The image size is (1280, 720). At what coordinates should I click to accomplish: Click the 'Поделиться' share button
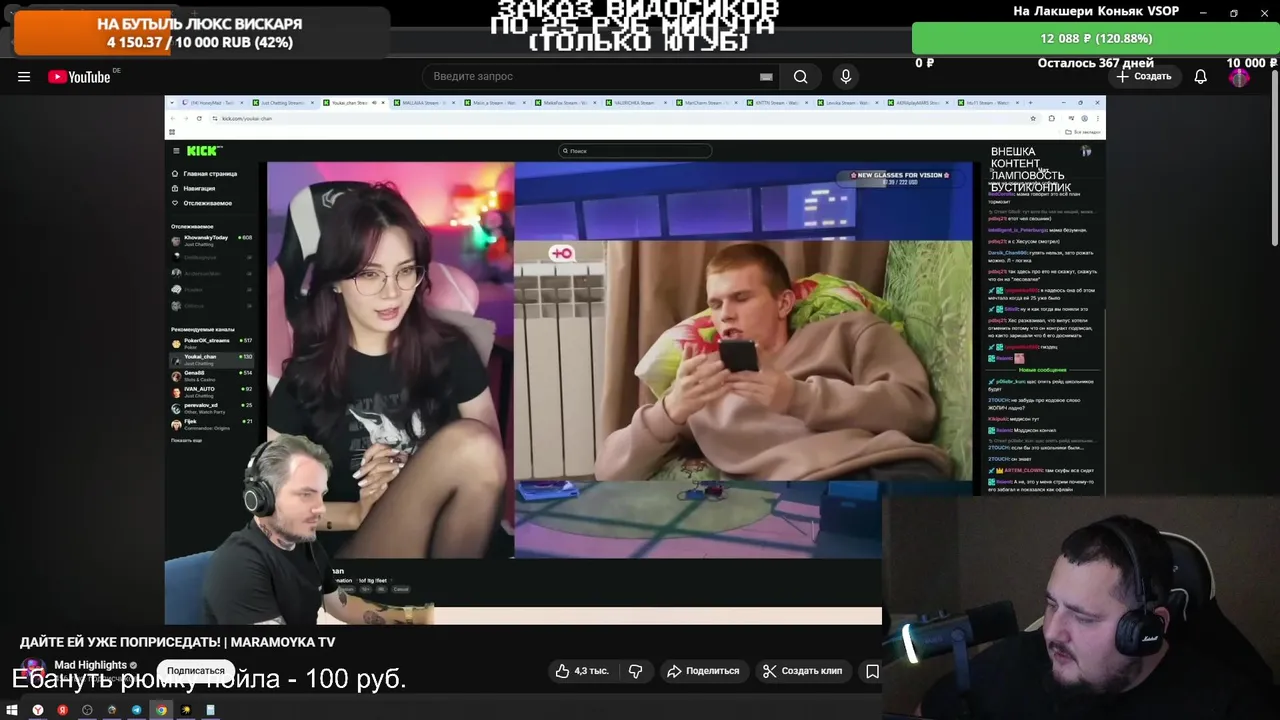pyautogui.click(x=703, y=671)
